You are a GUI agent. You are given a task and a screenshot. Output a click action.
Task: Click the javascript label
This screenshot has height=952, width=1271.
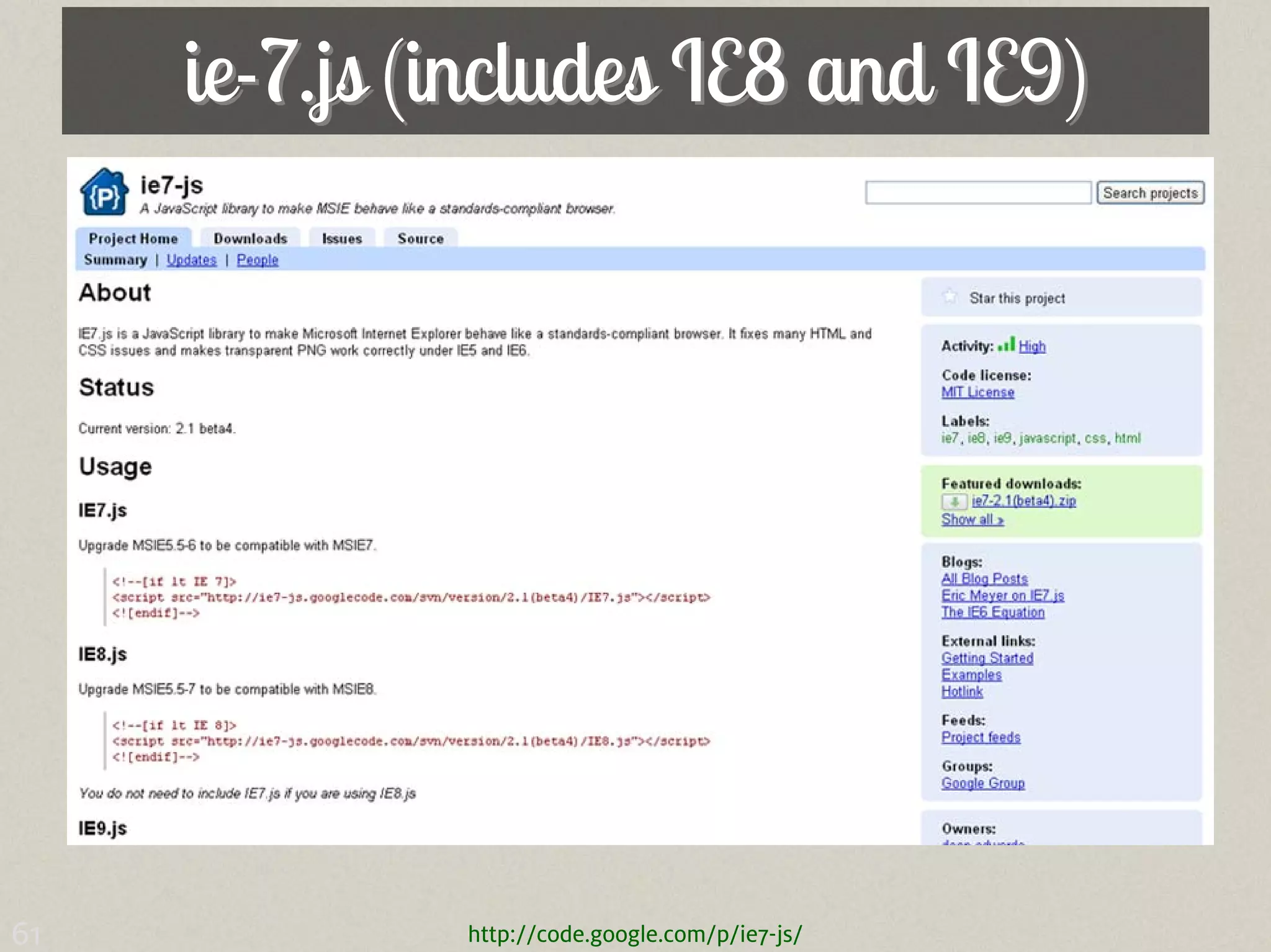click(1047, 438)
